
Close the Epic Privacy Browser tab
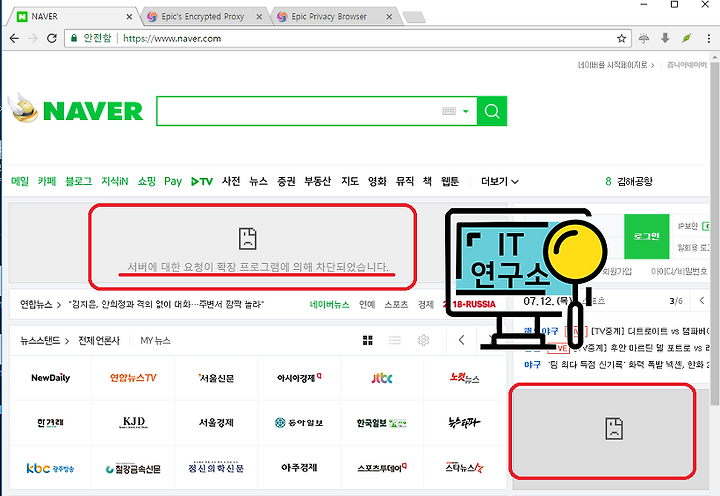click(389, 17)
